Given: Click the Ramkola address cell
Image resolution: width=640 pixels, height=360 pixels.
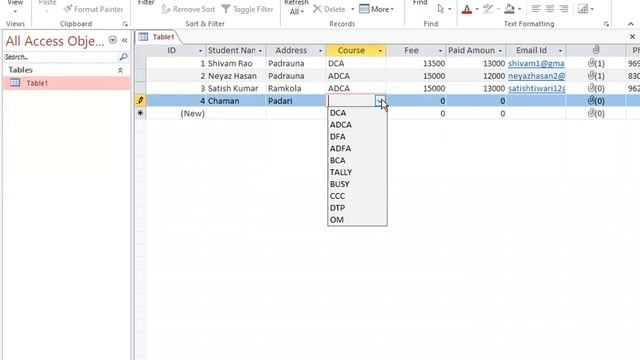Looking at the screenshot, I should (x=296, y=88).
